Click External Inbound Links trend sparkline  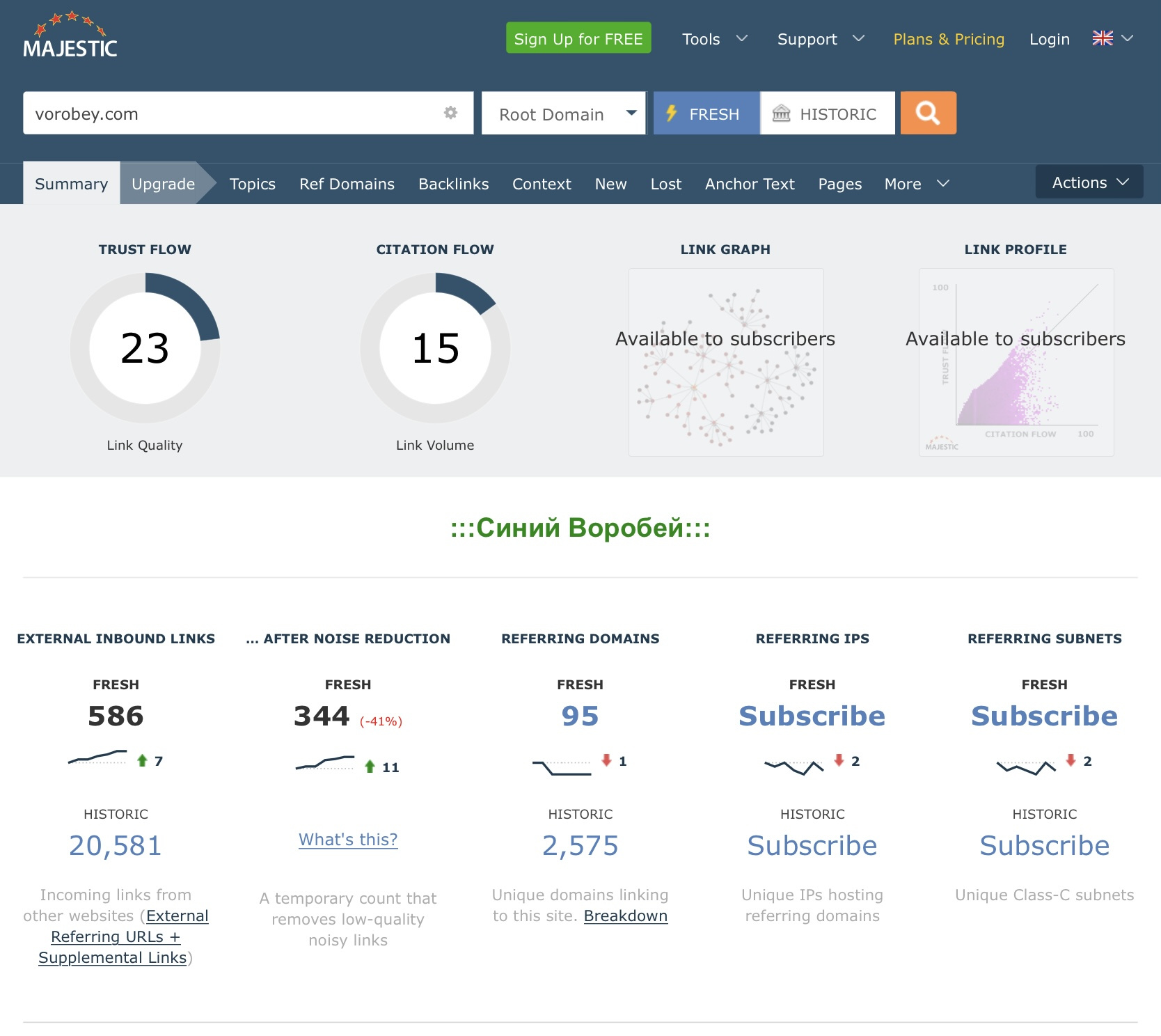(97, 757)
